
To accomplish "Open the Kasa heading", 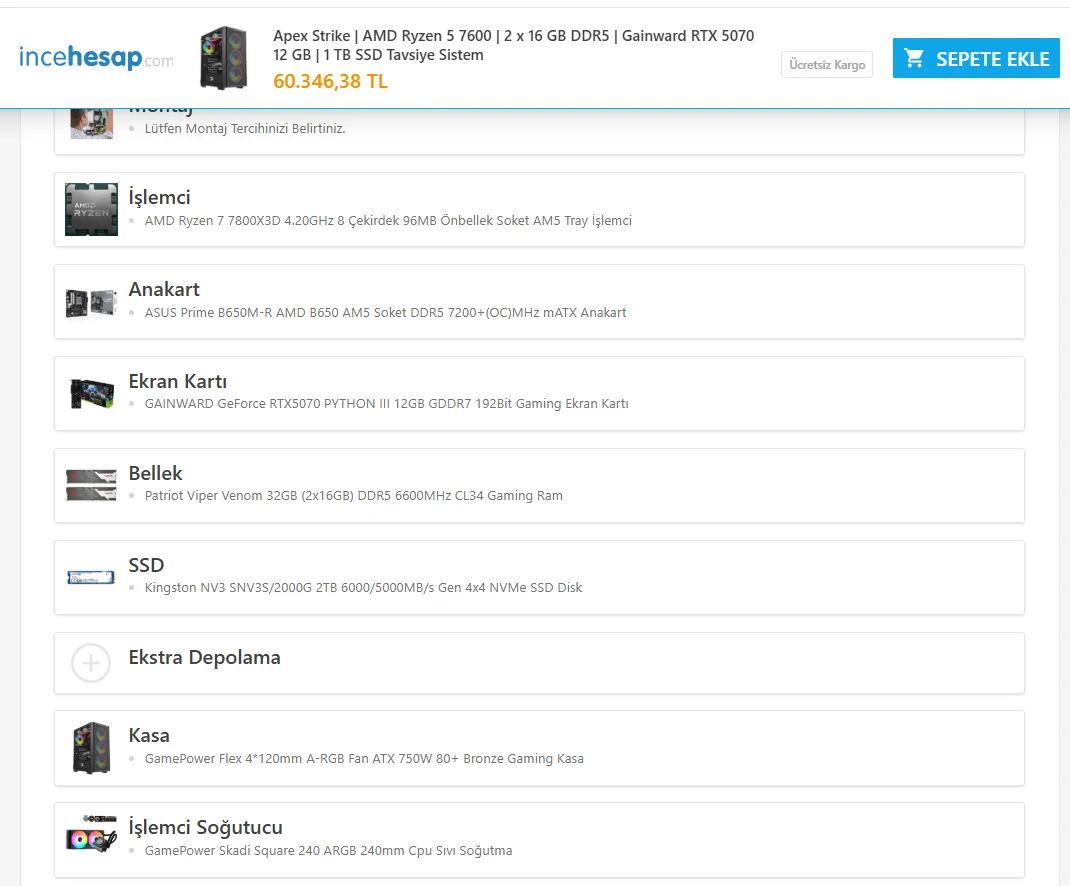I will coord(149,735).
